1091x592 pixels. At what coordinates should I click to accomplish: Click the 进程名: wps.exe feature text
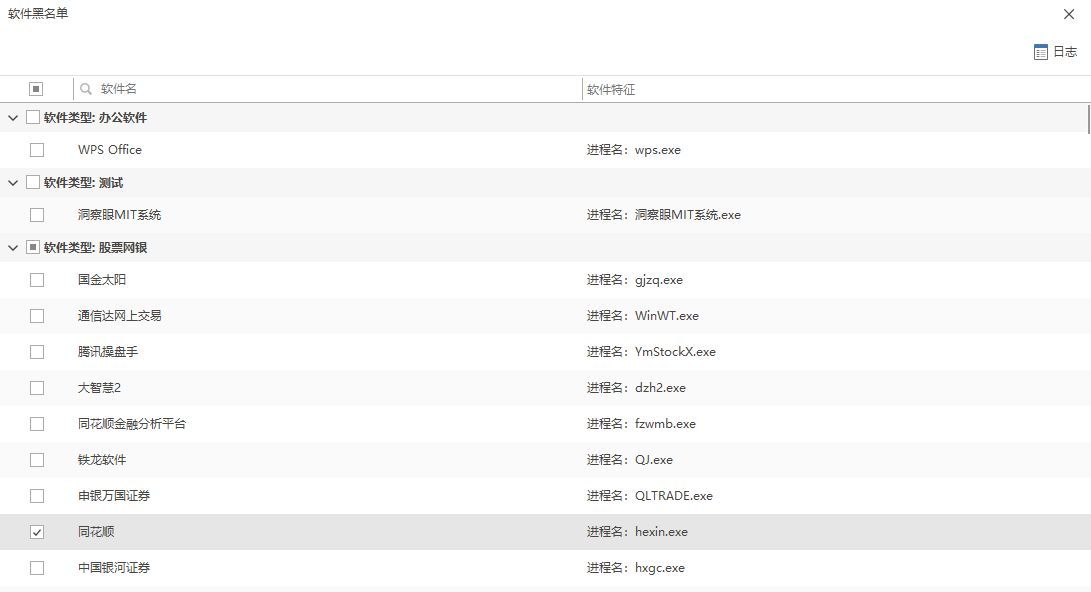[x=634, y=150]
